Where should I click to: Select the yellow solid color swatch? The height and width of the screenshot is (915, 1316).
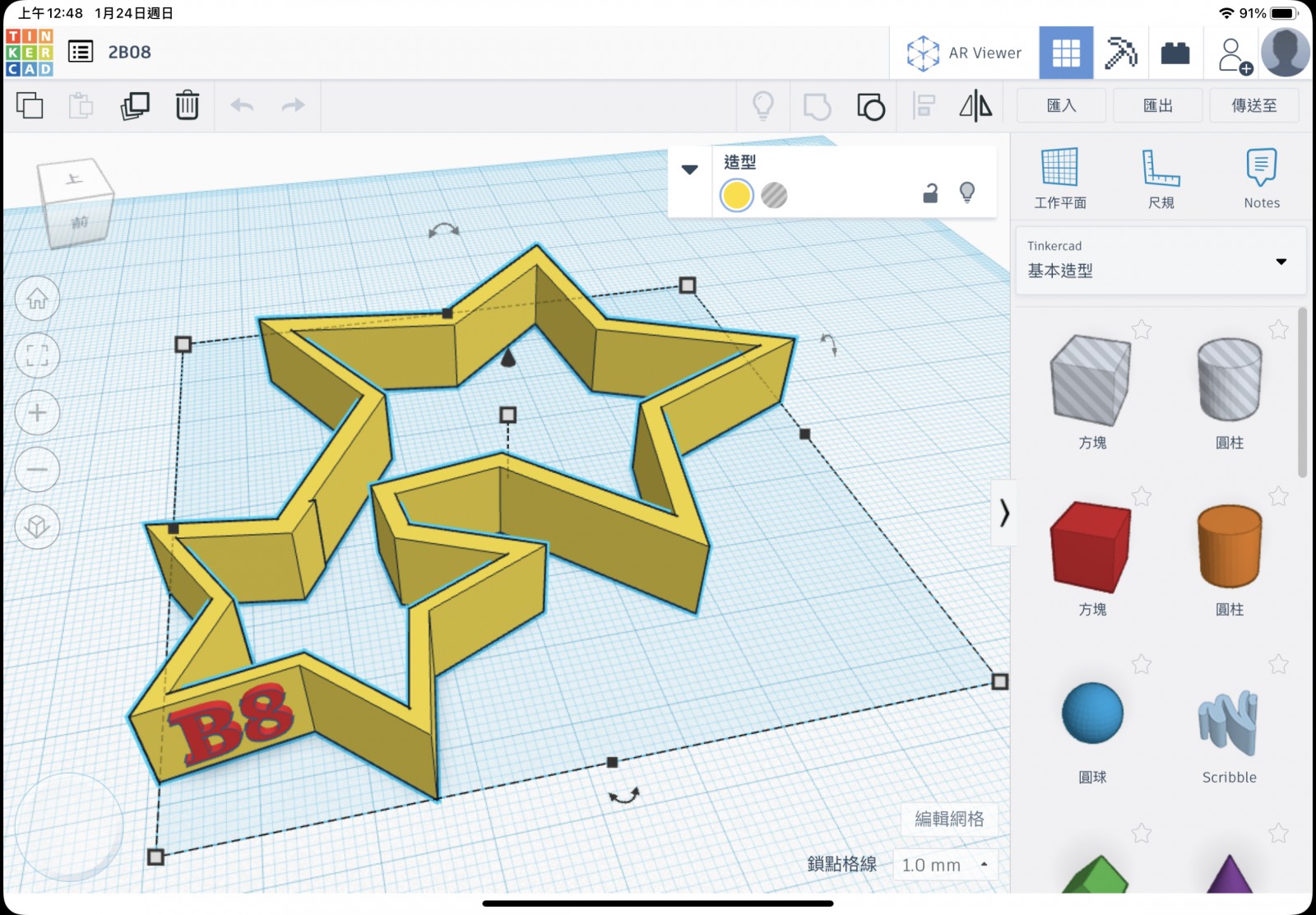[736, 195]
